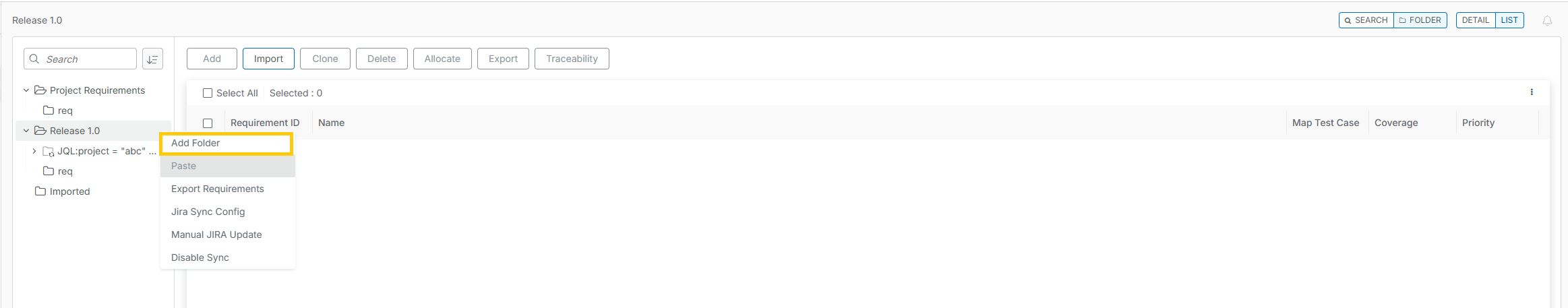Viewport: 1568px width, 308px height.
Task: Expand the JQL project folder node
Action: (34, 151)
